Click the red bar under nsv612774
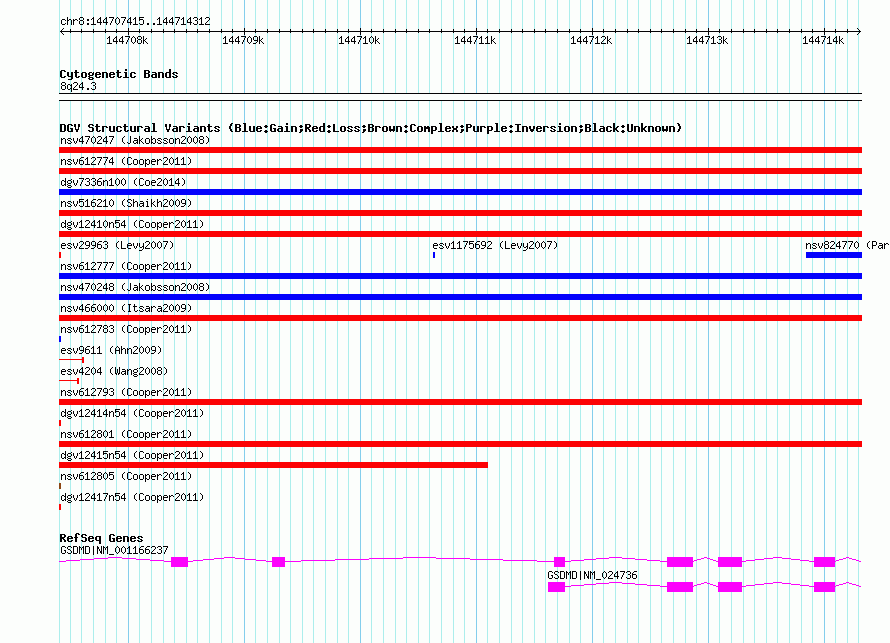Image resolution: width=890 pixels, height=643 pixels. click(460, 171)
